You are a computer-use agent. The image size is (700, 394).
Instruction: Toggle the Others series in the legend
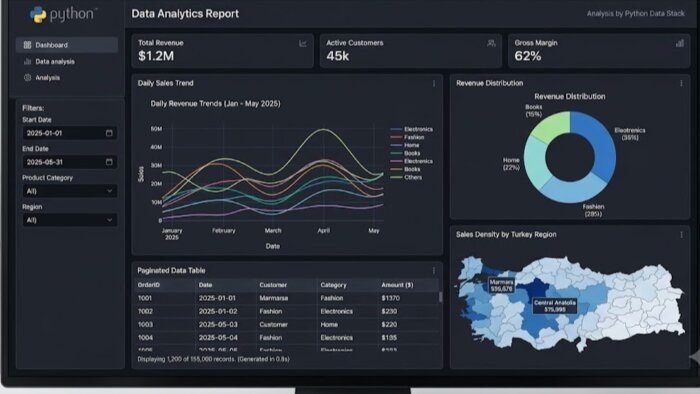pos(406,178)
